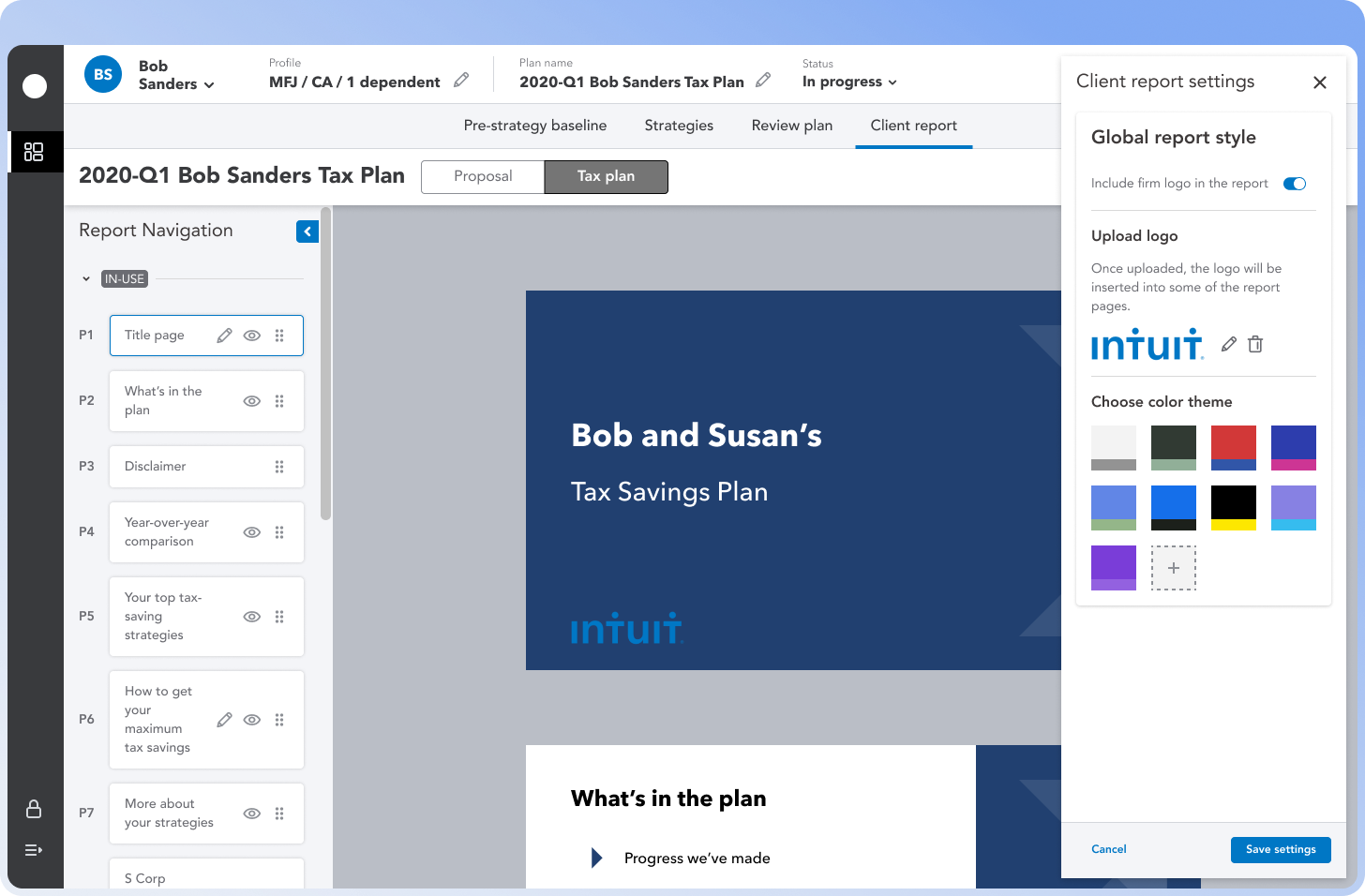
Task: Collapse Report Navigation with blue arrow button
Action: tap(307, 231)
